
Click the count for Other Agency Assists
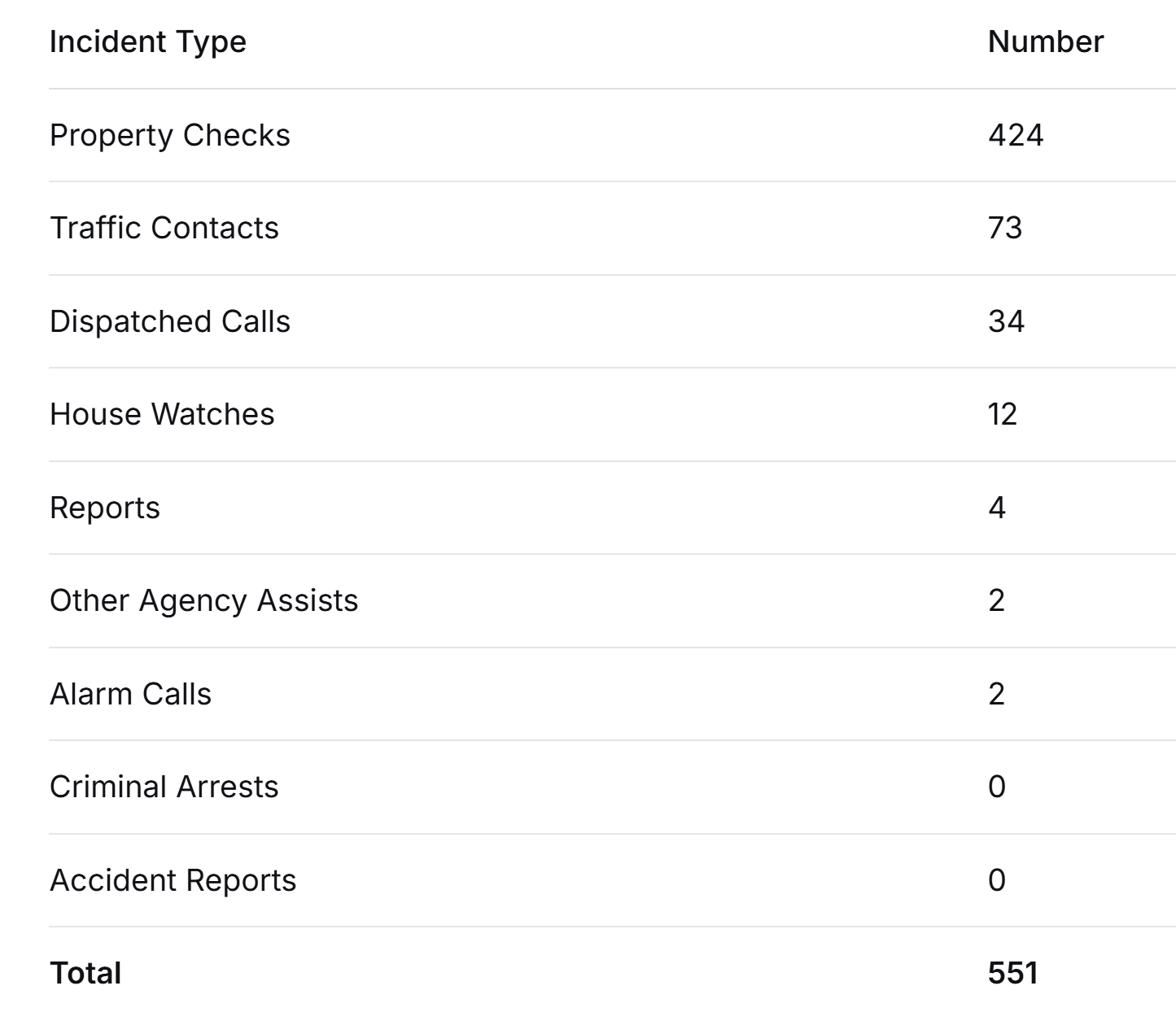tap(996, 601)
